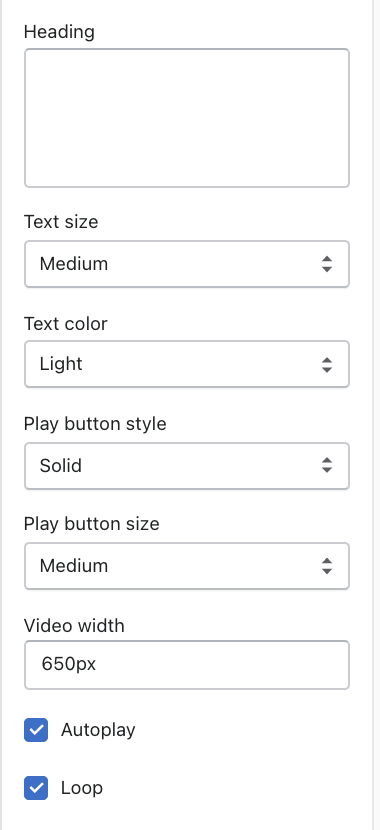This screenshot has width=380, height=830.
Task: Click the Play button style label
Action: tap(95, 424)
